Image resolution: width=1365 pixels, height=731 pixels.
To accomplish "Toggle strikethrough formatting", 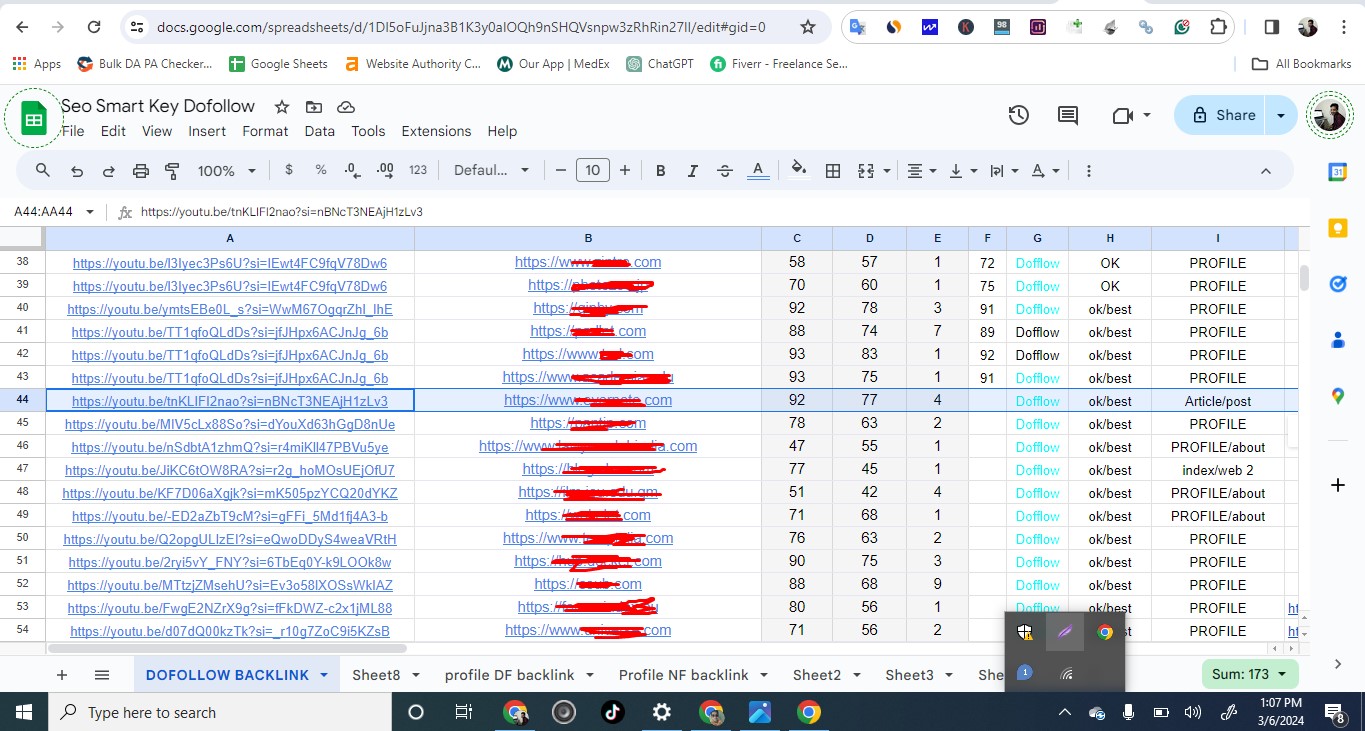I will click(724, 170).
